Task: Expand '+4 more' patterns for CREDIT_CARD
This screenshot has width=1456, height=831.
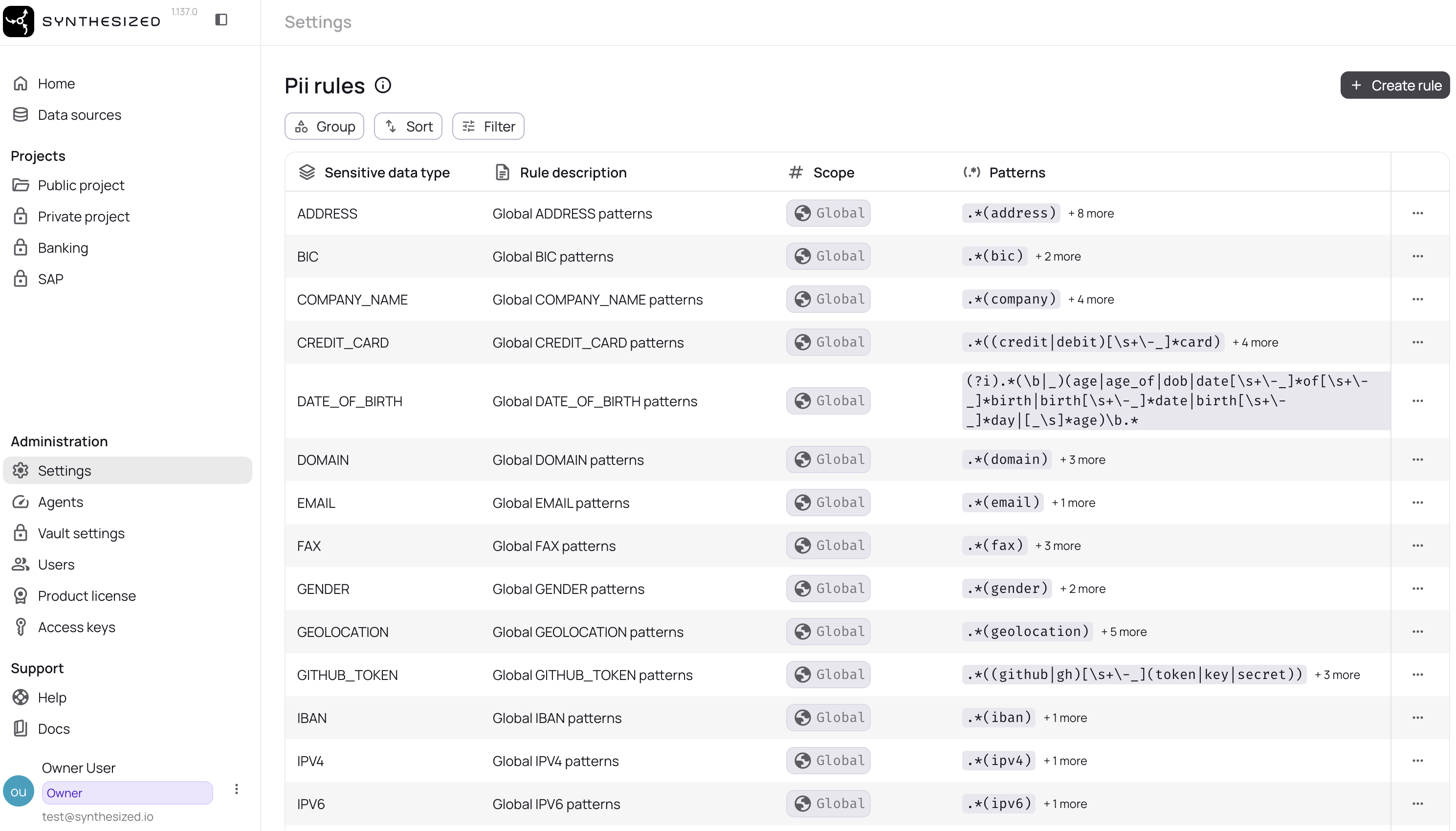Action: (1255, 343)
